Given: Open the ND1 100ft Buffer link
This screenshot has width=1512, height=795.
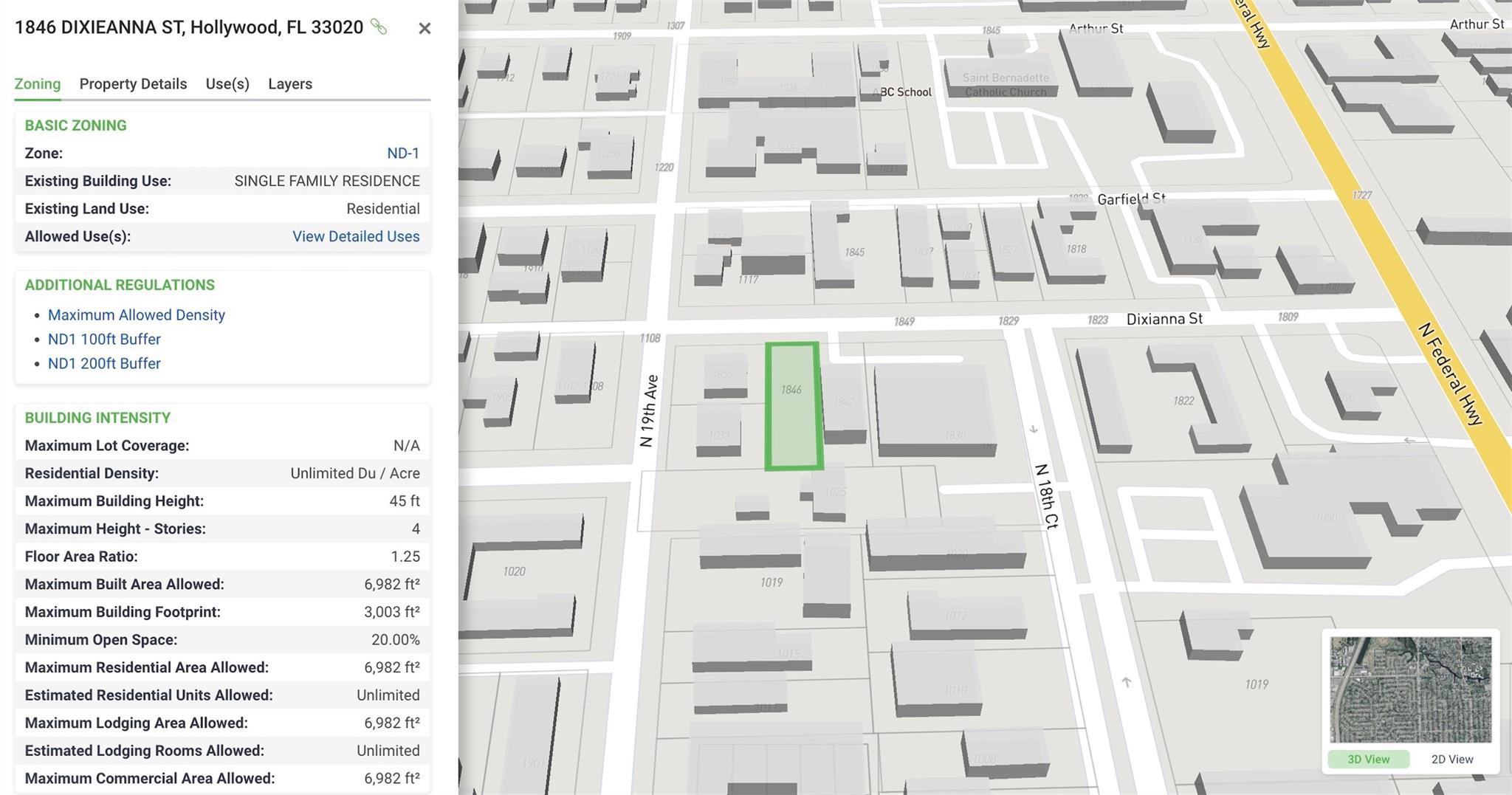Looking at the screenshot, I should [x=104, y=340].
